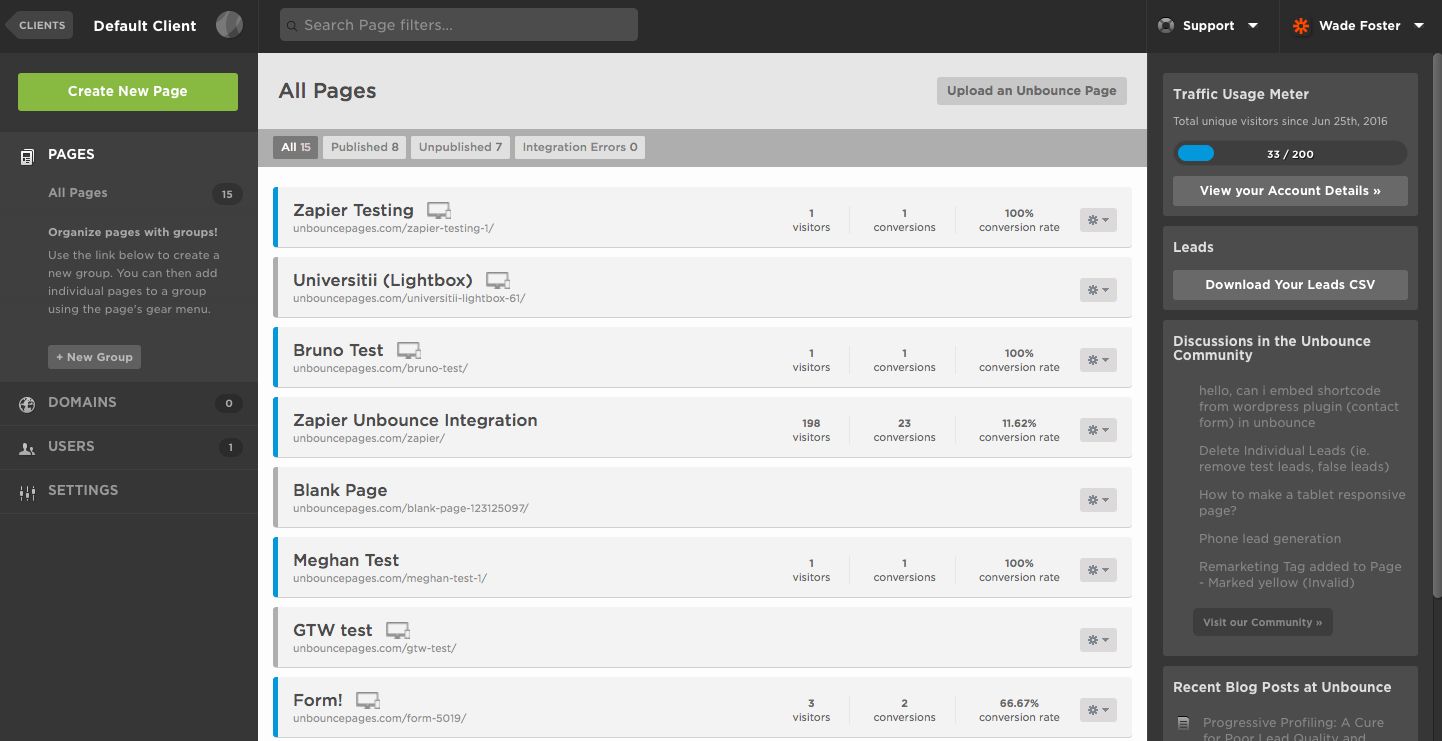Viewport: 1442px width, 741px height.
Task: Click the Upload an Unbounce Page button
Action: click(x=1031, y=91)
